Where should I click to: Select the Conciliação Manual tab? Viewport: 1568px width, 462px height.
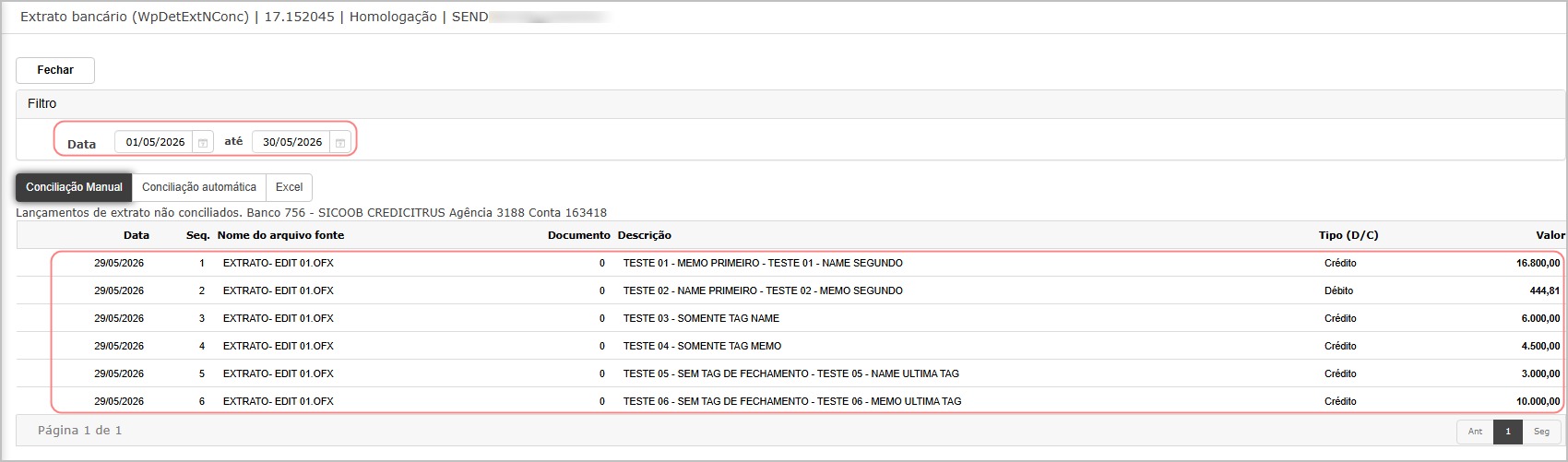pos(74,187)
